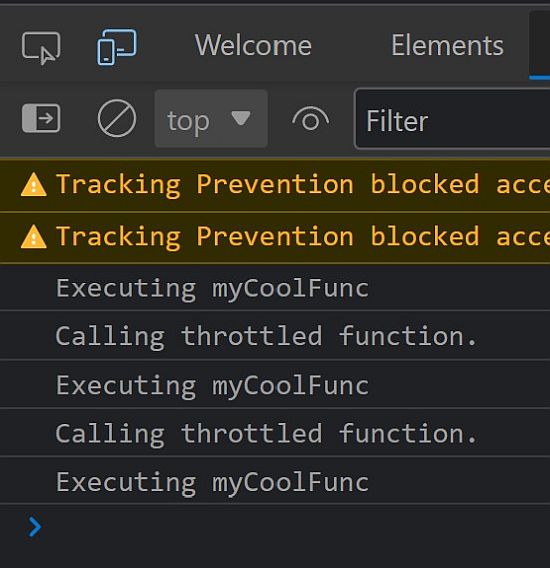
Task: Activate the inspect element picker icon
Action: pyautogui.click(x=41, y=47)
